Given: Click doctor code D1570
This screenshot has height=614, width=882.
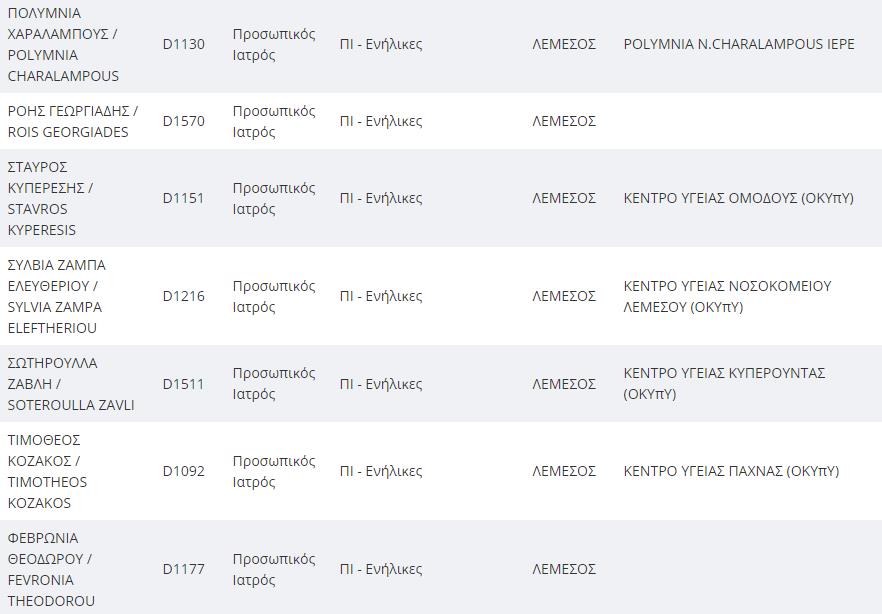Looking at the screenshot, I should pos(183,121).
